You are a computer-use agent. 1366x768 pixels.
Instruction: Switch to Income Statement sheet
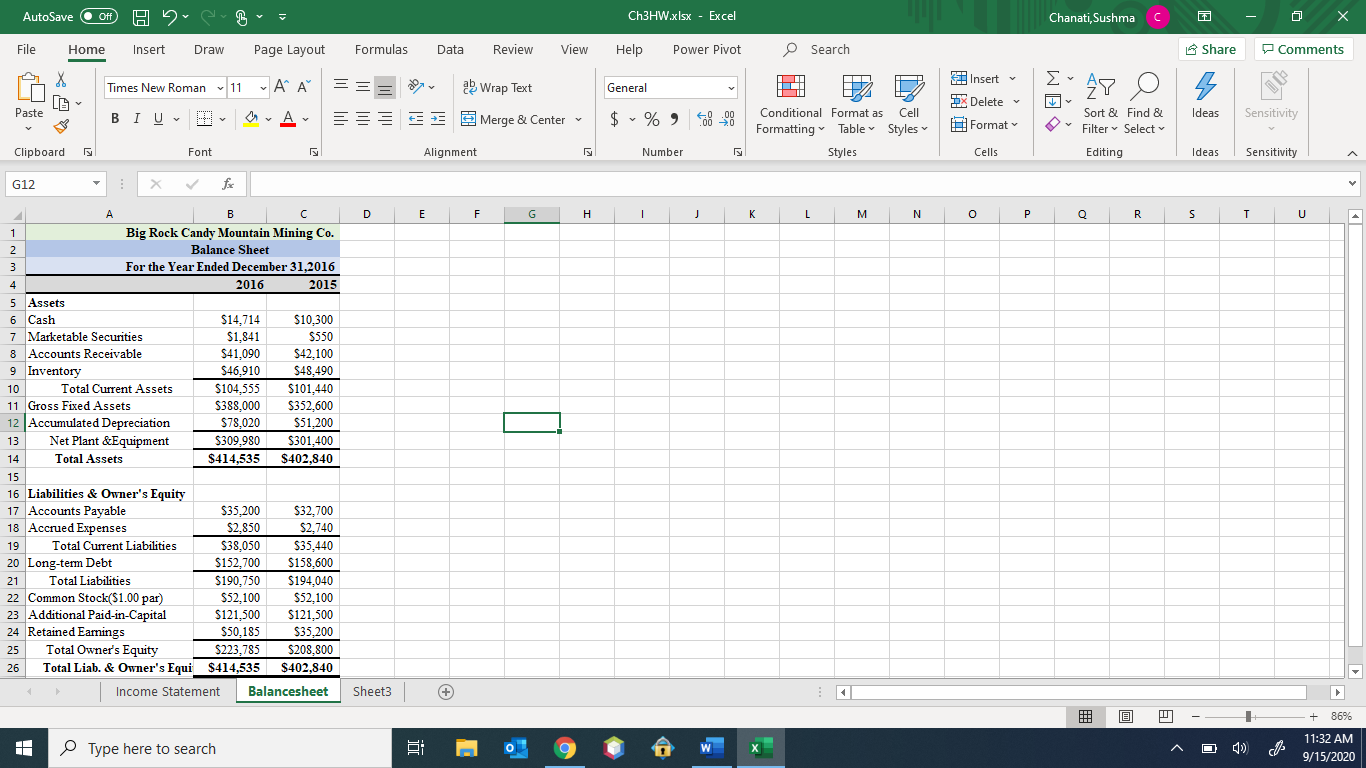[168, 691]
